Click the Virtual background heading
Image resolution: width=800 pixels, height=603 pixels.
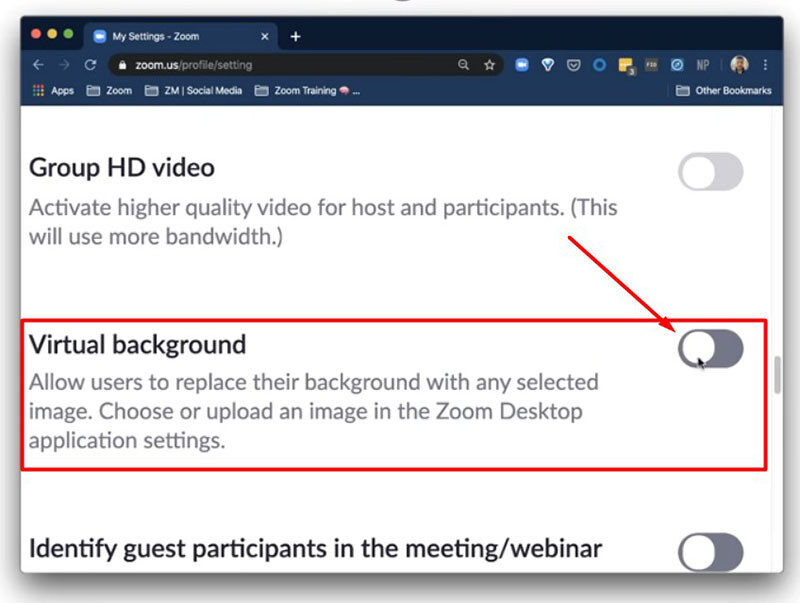pyautogui.click(x=138, y=345)
